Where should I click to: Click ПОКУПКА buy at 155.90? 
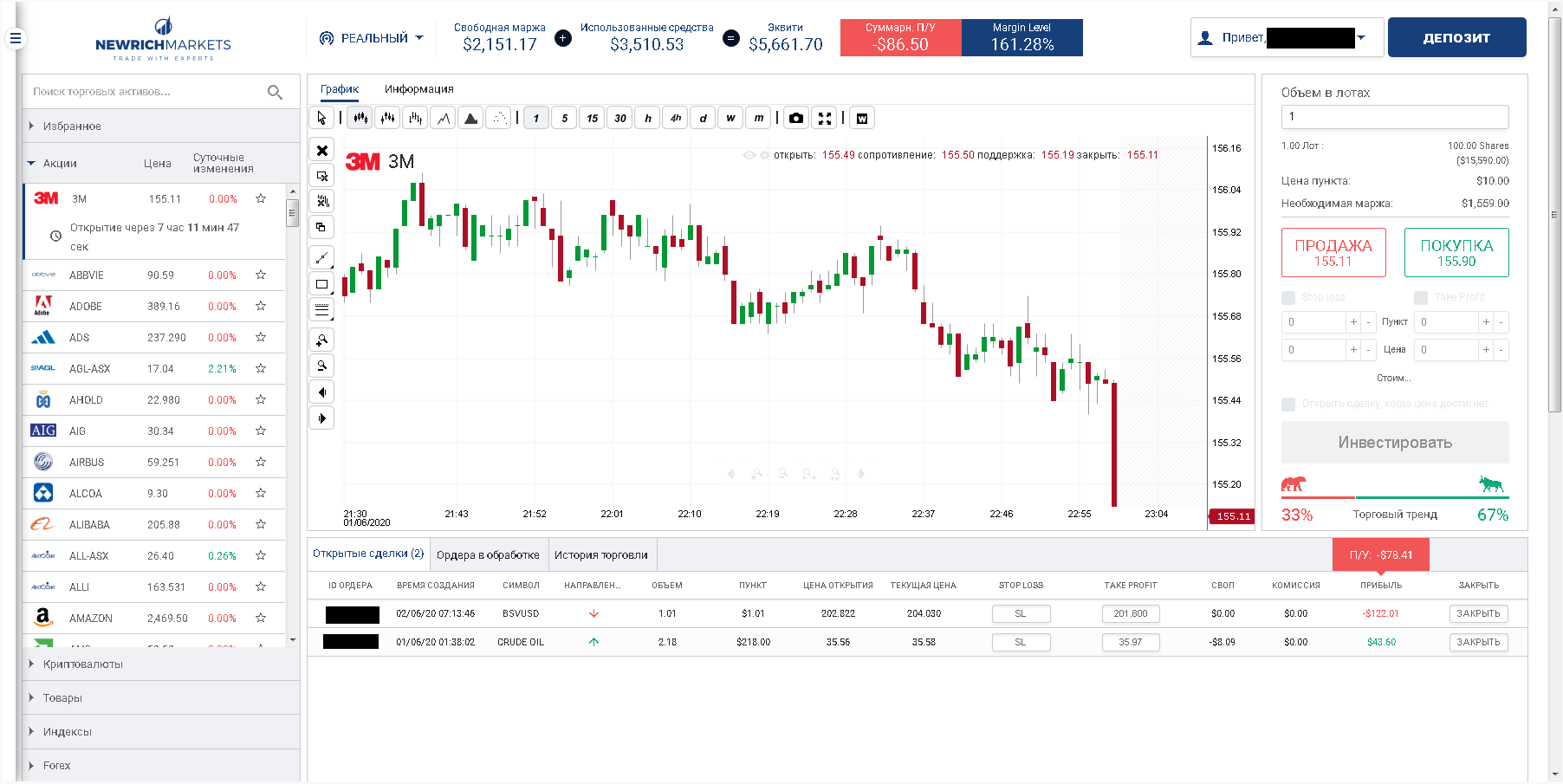pyautogui.click(x=1456, y=253)
